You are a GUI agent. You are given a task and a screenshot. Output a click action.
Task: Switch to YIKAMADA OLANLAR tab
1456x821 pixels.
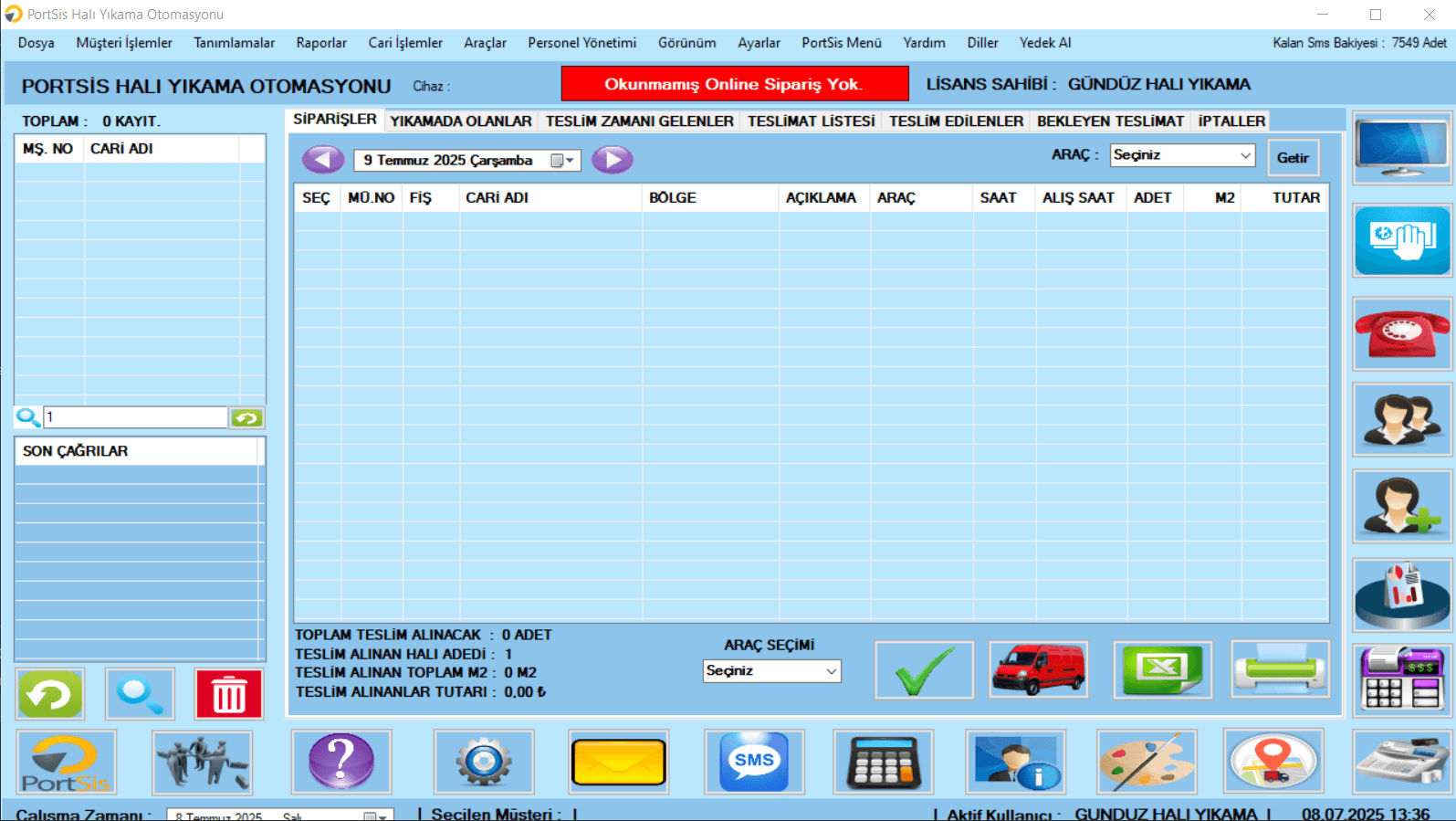[x=460, y=121]
